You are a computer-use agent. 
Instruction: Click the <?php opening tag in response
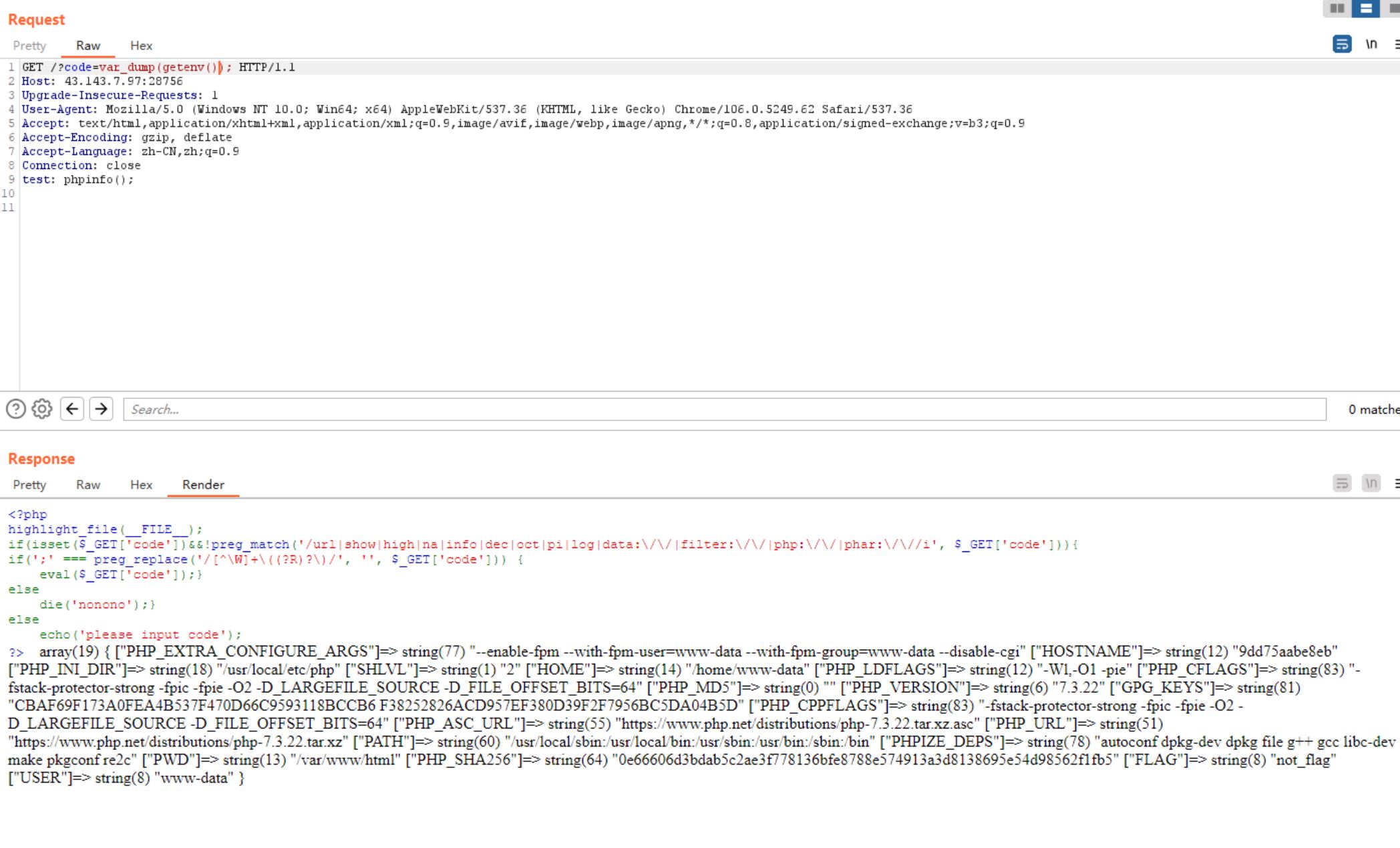pos(27,515)
